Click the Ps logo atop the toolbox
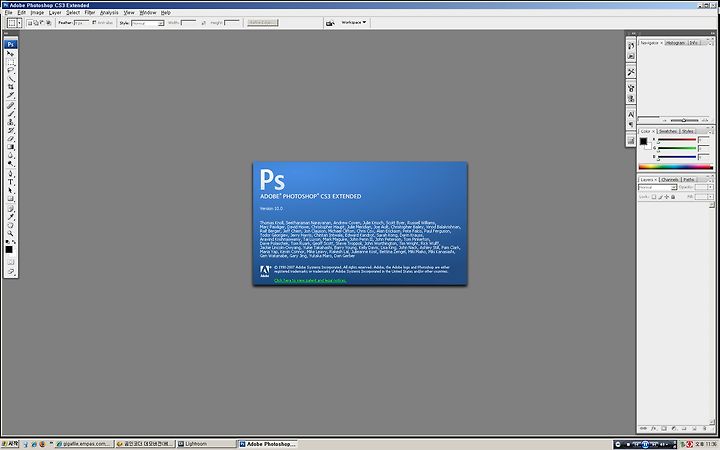 pos(11,45)
